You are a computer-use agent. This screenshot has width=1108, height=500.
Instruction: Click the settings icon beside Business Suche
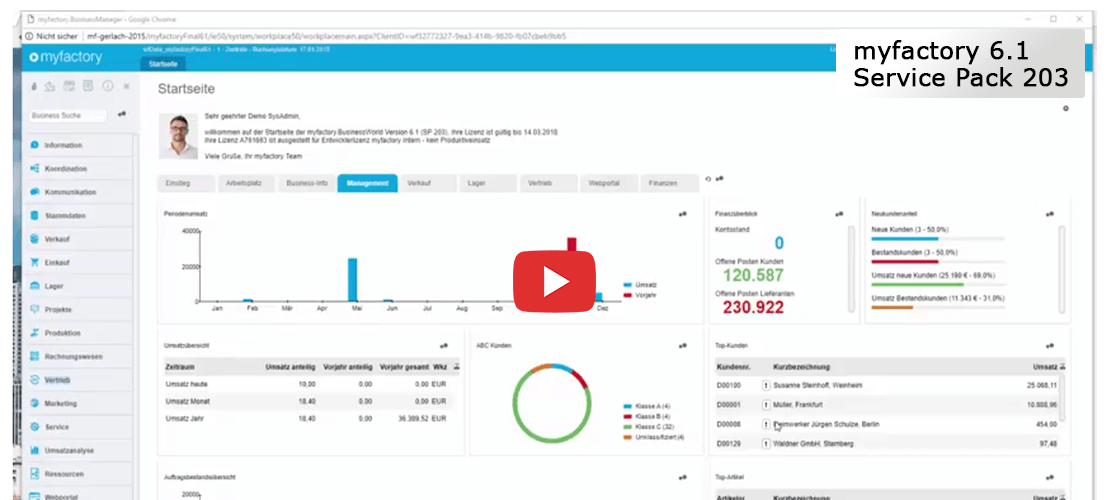click(122, 114)
